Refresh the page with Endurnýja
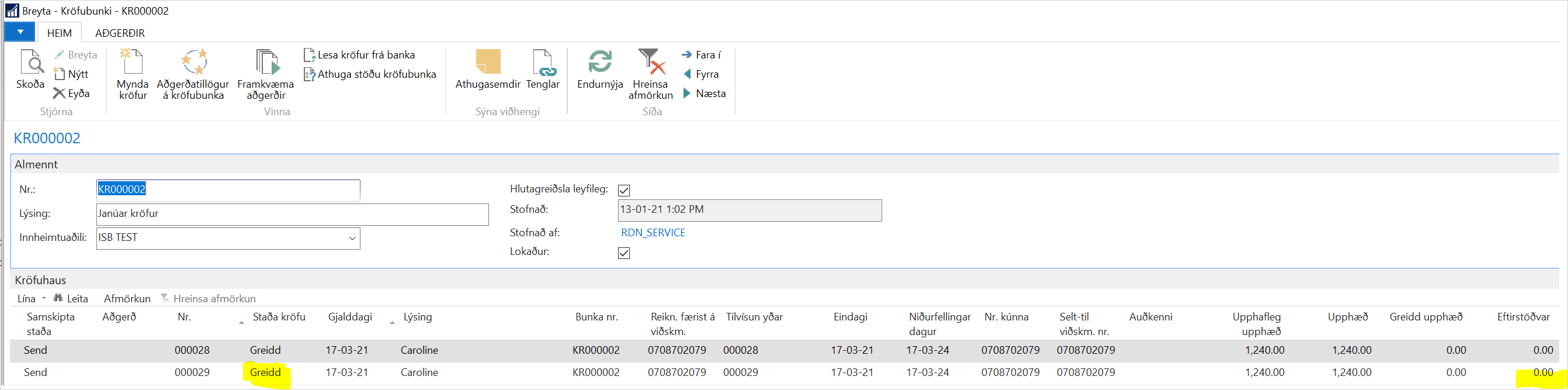Screen dimensions: 1568x390 (599, 63)
